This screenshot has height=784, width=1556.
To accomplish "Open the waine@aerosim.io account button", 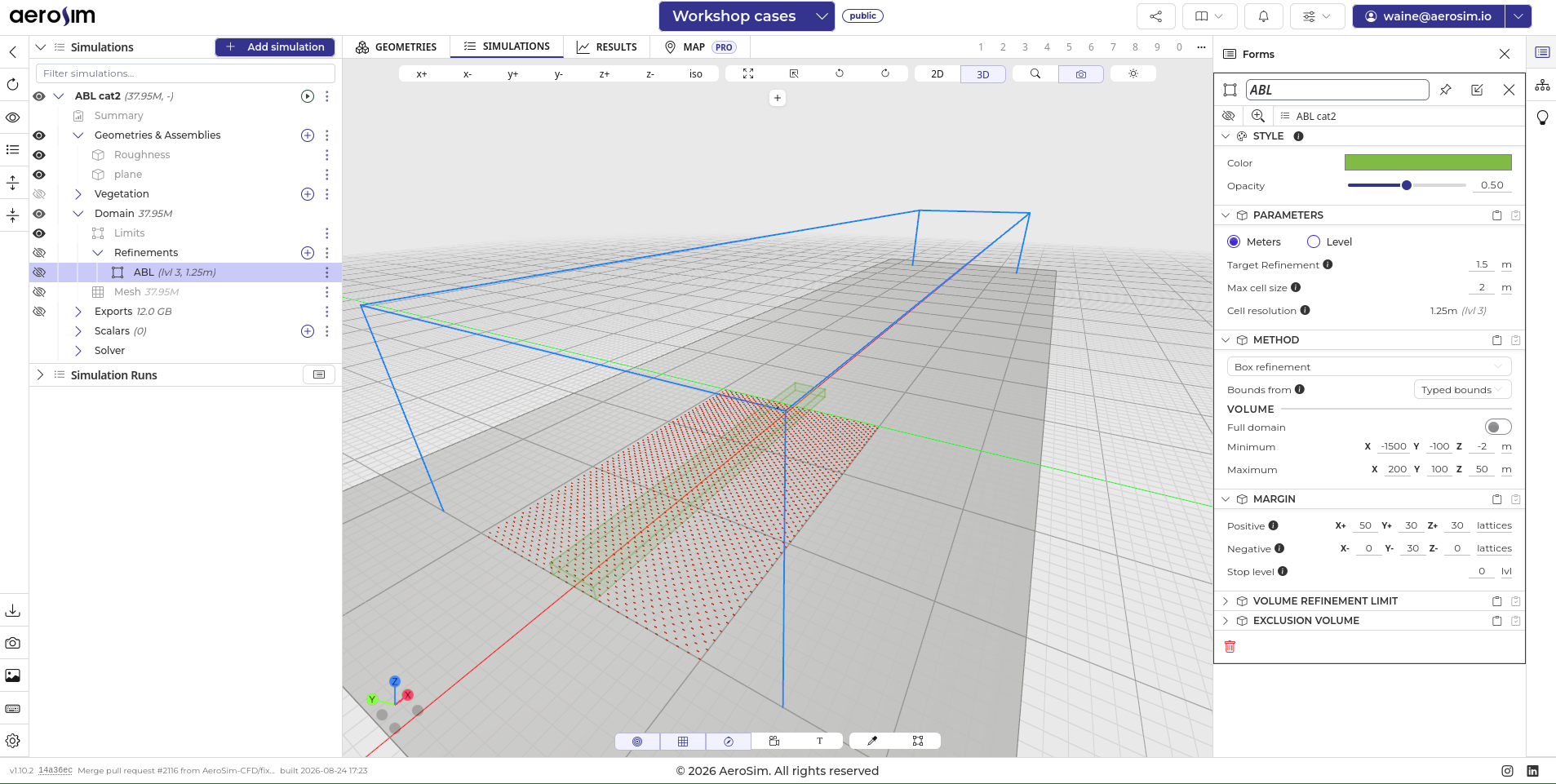I will [x=1429, y=16].
